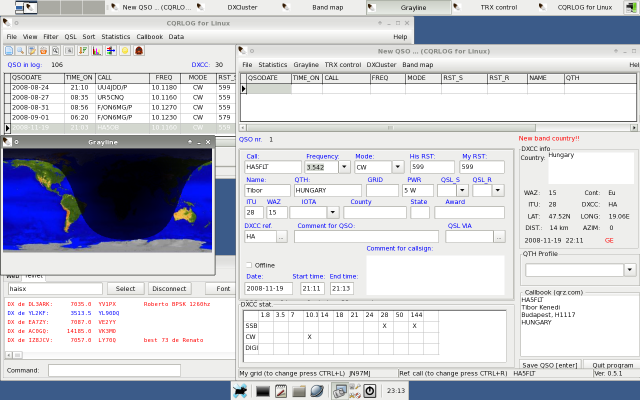Click the colored bar chart statistics icon

coord(97,51)
